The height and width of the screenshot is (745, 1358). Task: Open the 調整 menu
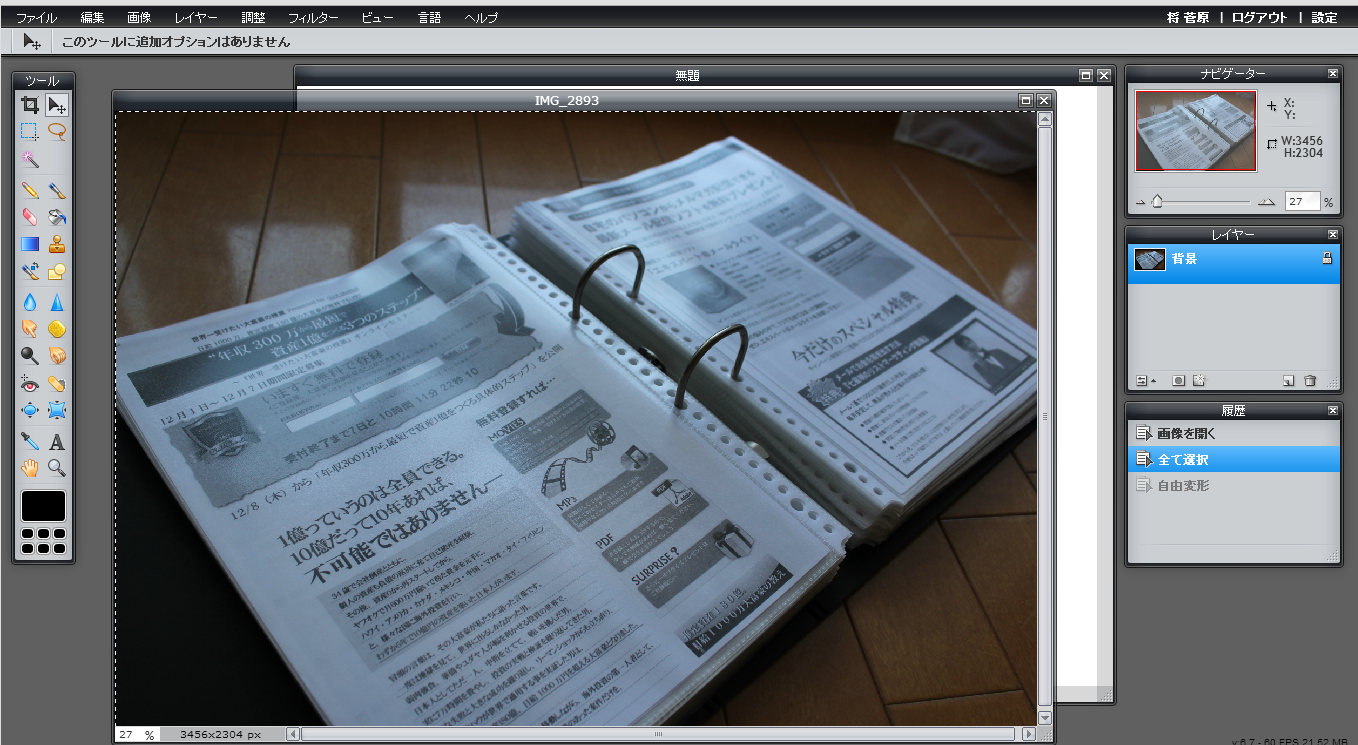254,18
